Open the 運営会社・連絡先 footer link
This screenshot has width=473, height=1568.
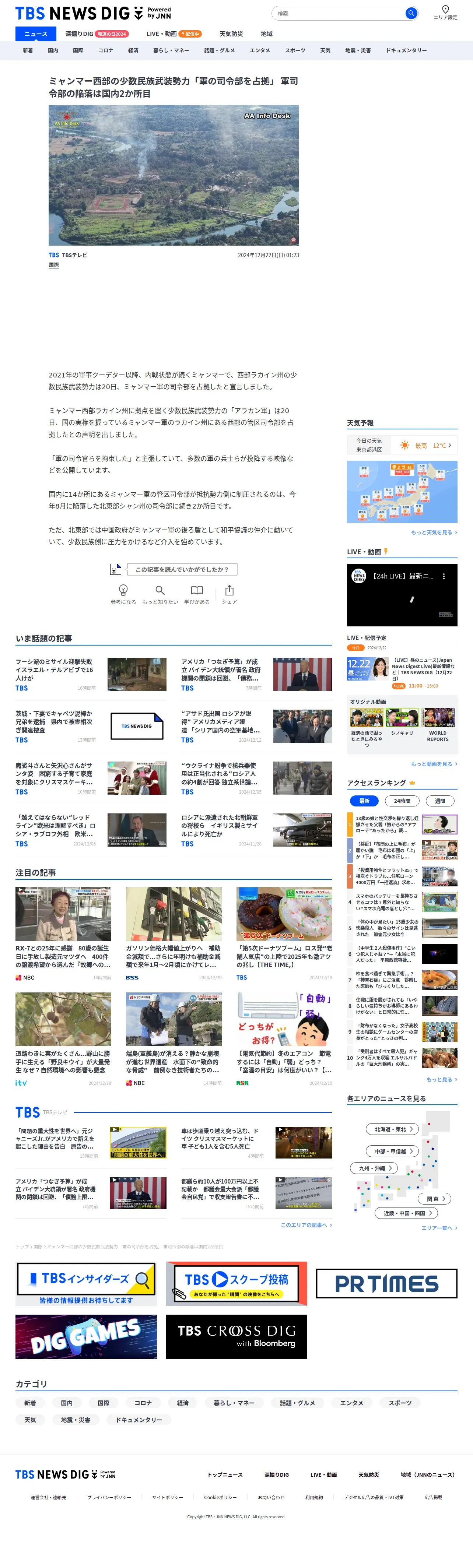49,1497
